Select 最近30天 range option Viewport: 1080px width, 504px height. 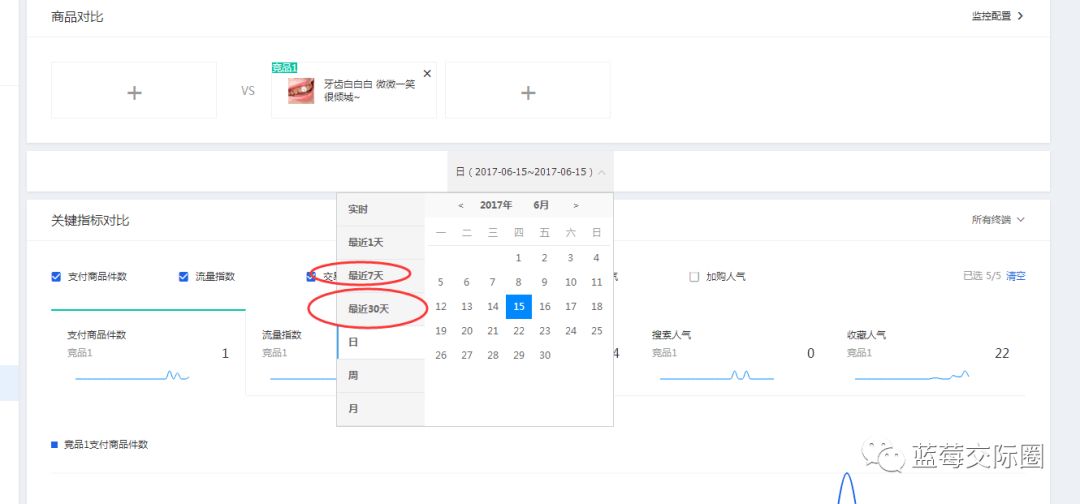pyautogui.click(x=381, y=308)
